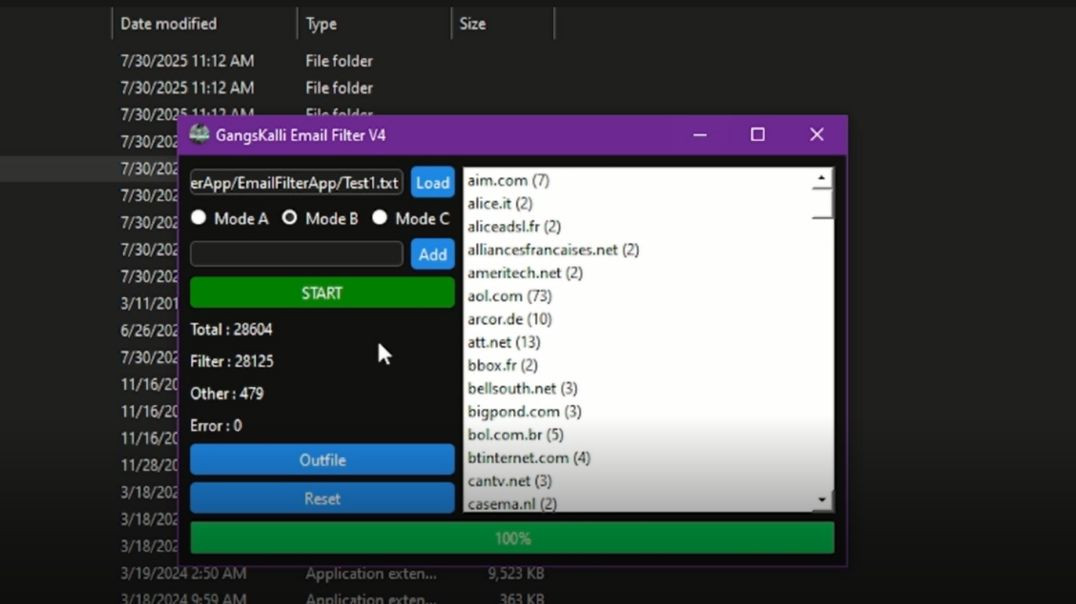This screenshot has width=1076, height=604.
Task: Select the Mode B radio button
Action: 290,218
